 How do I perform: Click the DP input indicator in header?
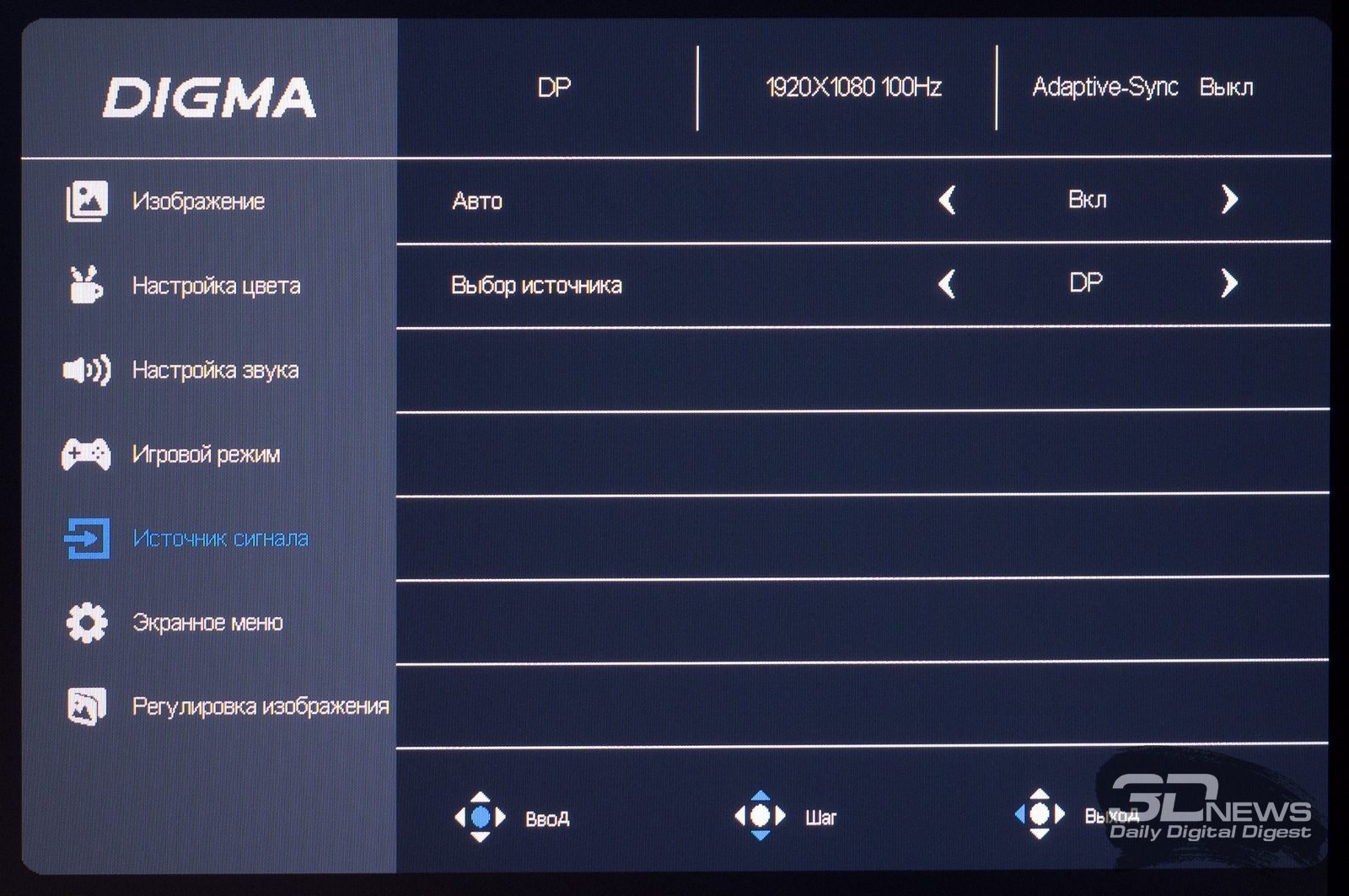(x=554, y=87)
